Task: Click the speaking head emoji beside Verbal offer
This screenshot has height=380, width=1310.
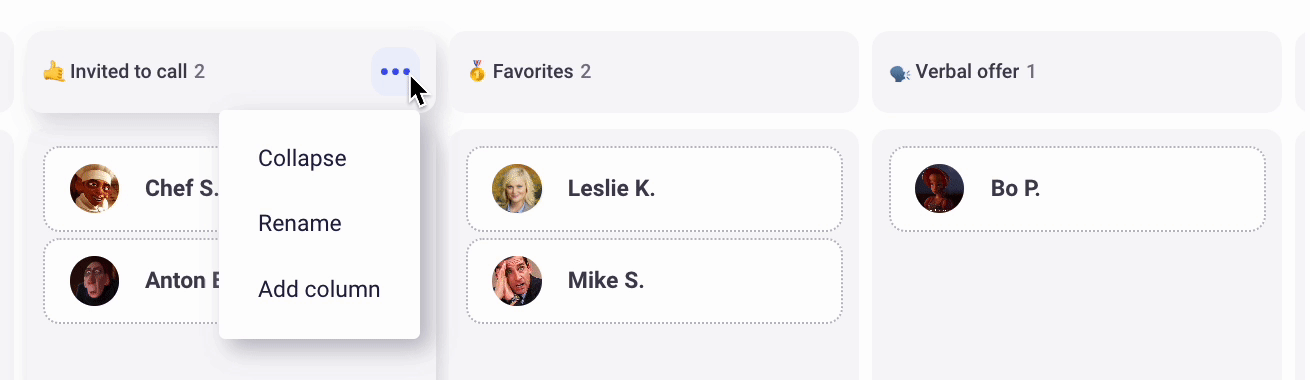Action: pyautogui.click(x=900, y=73)
